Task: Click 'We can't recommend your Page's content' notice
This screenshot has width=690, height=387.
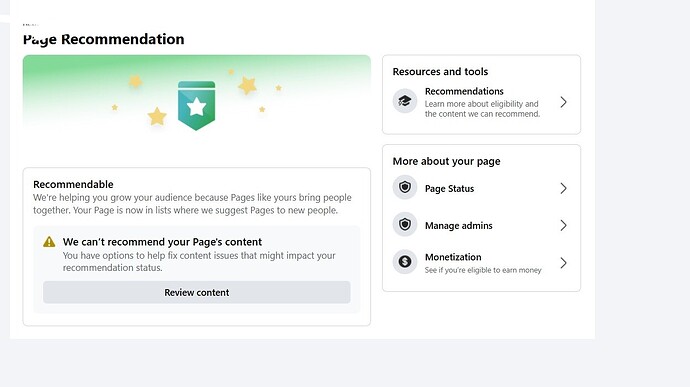Action: 162,242
